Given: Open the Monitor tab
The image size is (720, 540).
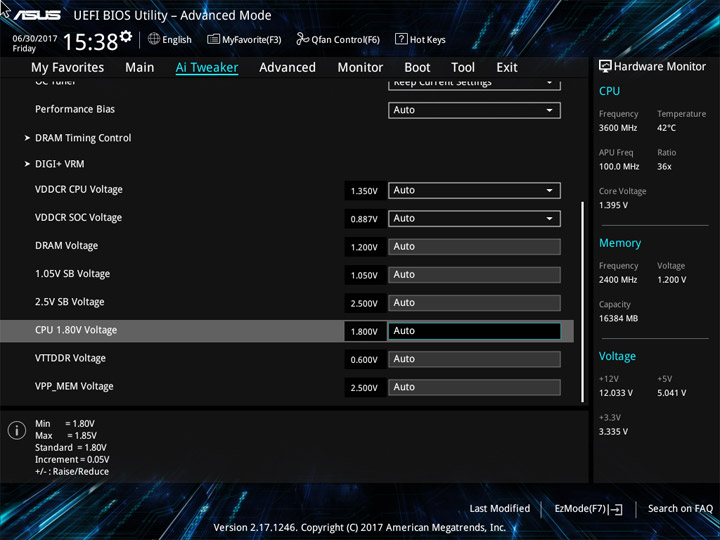Looking at the screenshot, I should click(x=360, y=68).
